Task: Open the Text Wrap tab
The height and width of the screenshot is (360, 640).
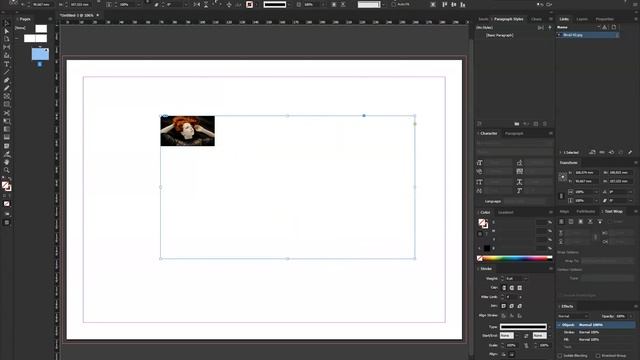Action: [x=613, y=211]
